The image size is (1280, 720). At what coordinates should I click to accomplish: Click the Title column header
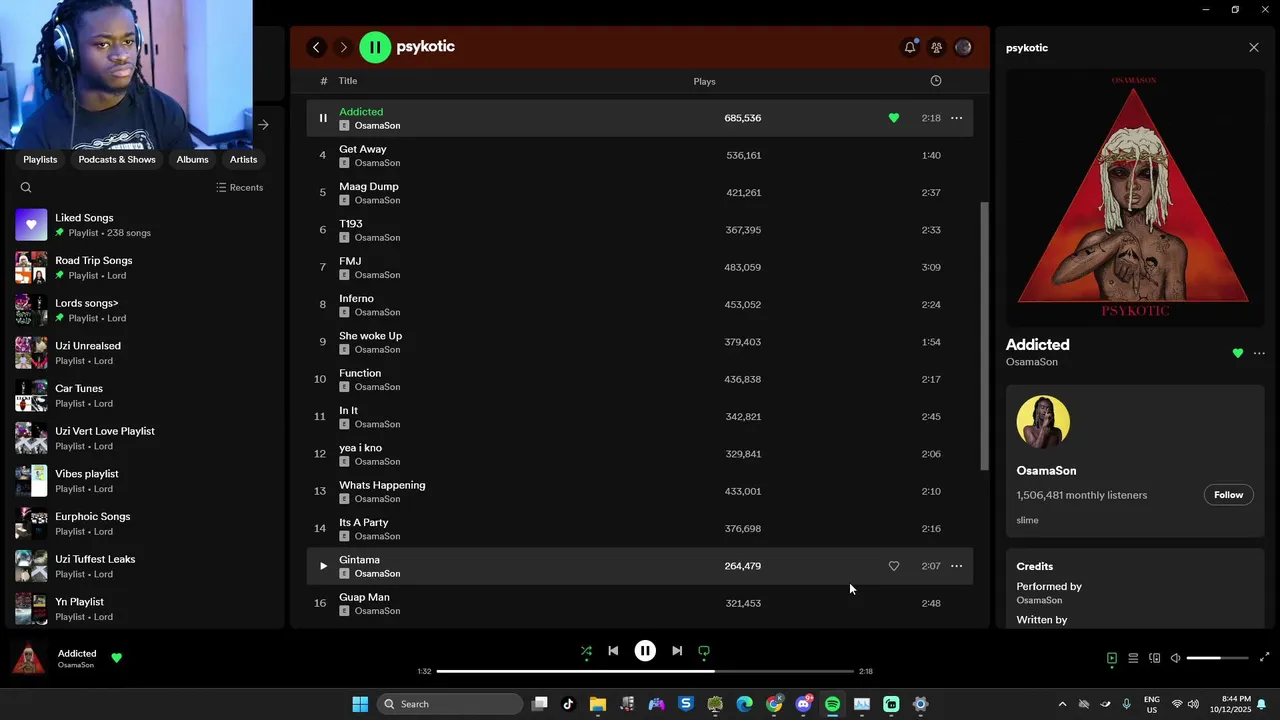pyautogui.click(x=347, y=81)
